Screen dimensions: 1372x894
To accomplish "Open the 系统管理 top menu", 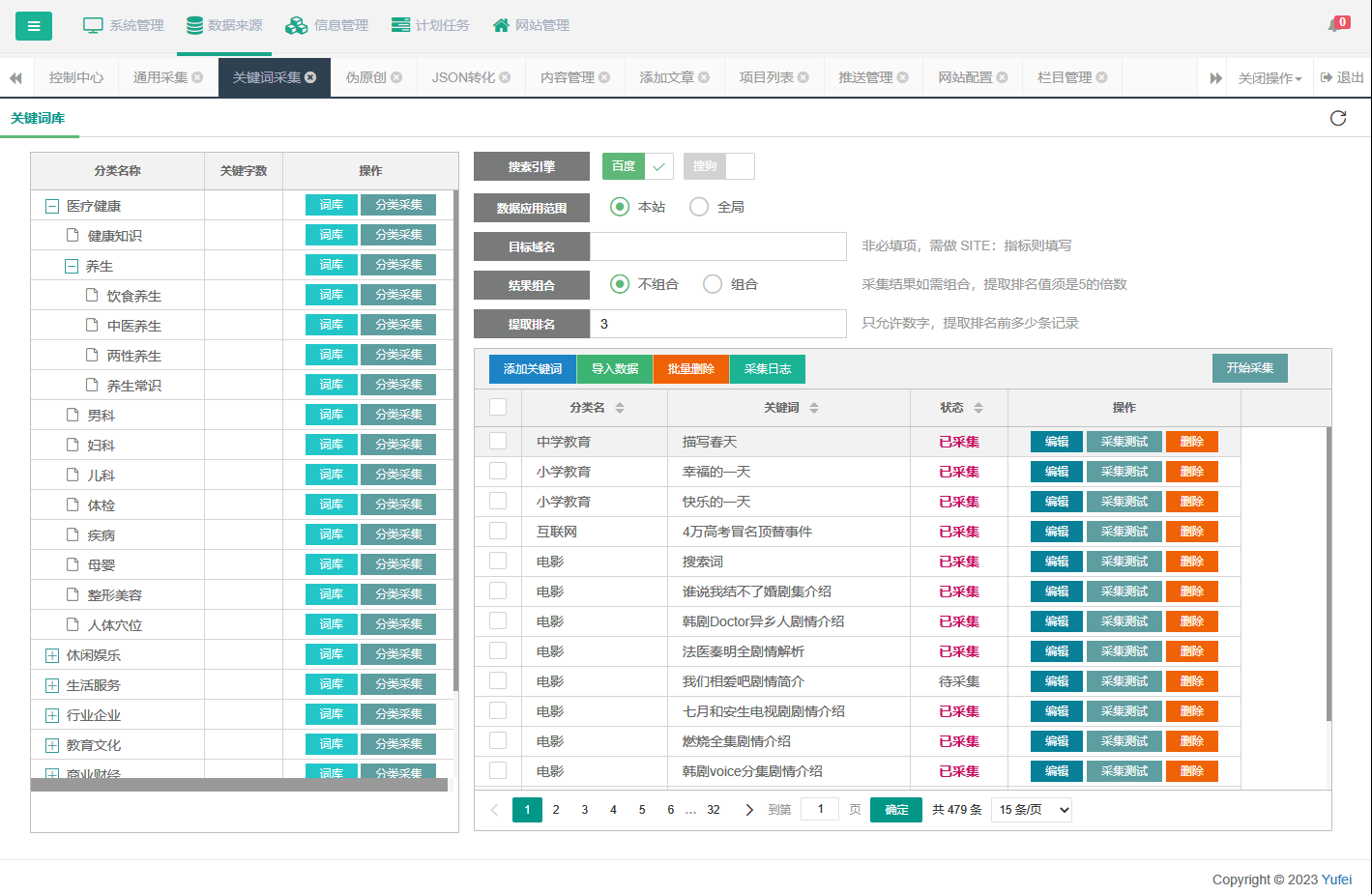I will pyautogui.click(x=124, y=26).
